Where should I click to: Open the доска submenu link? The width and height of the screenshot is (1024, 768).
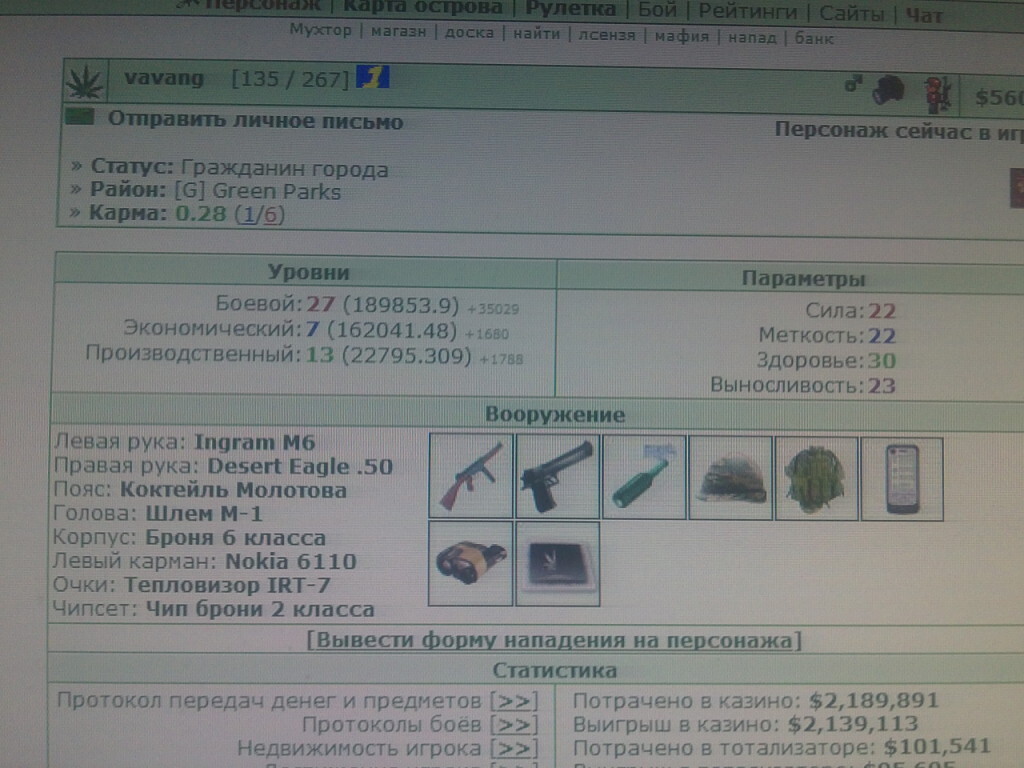(469, 33)
